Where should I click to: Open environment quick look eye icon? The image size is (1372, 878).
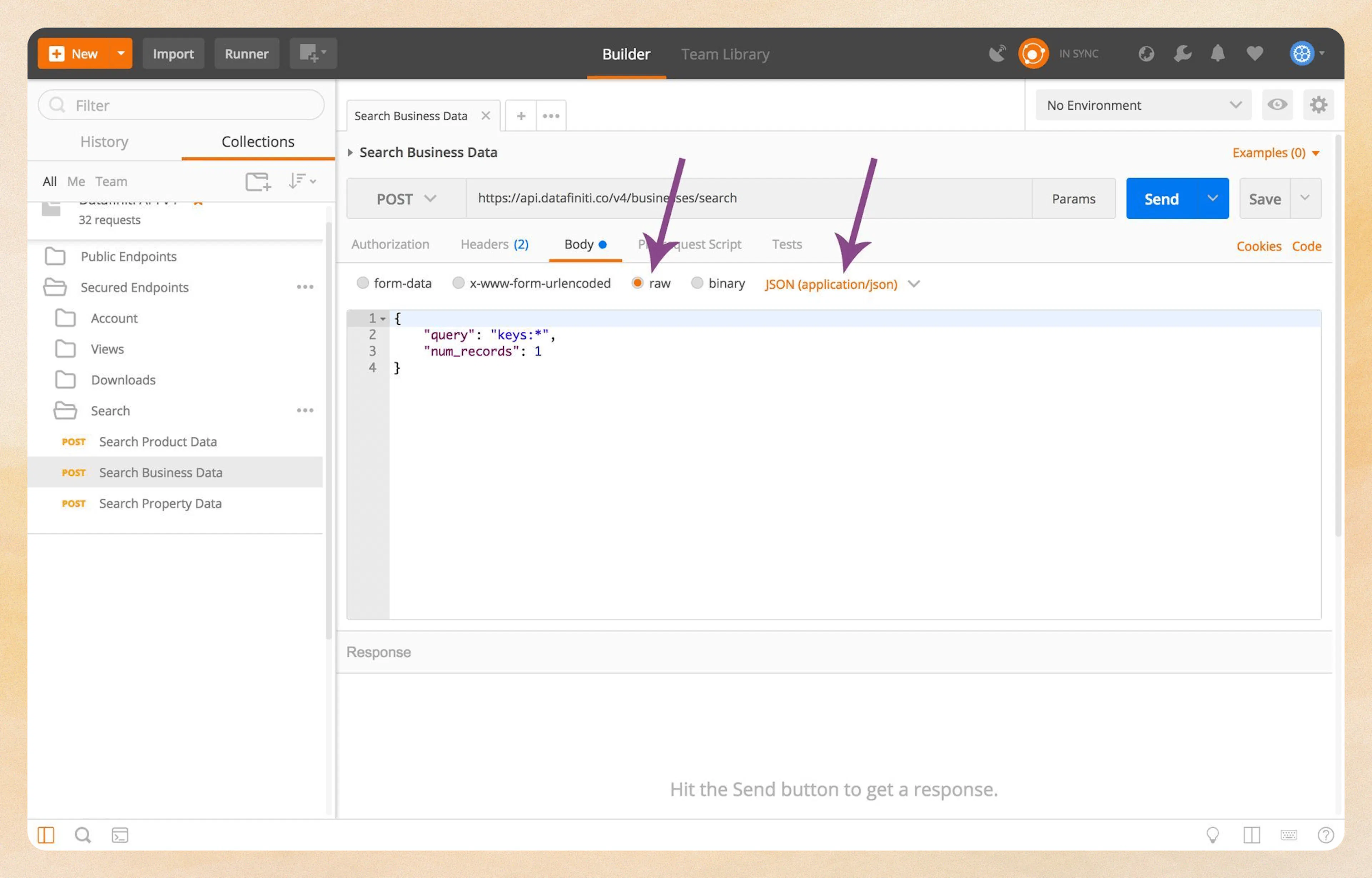pos(1277,105)
